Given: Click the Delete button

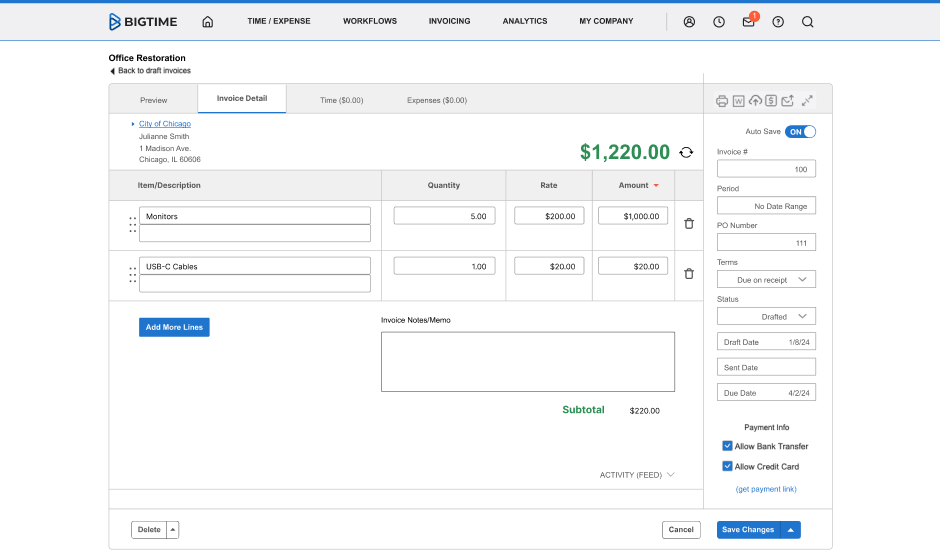Looking at the screenshot, I should coord(149,530).
